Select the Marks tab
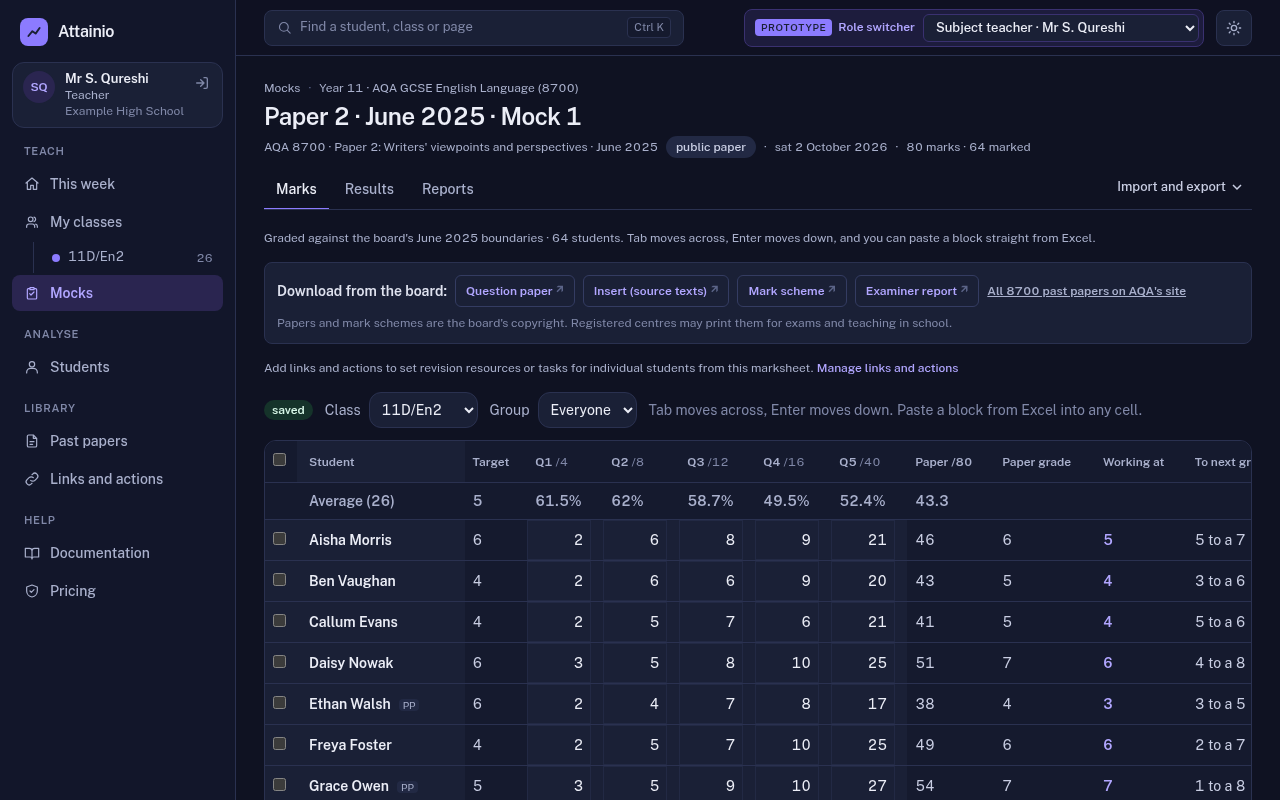 click(296, 189)
